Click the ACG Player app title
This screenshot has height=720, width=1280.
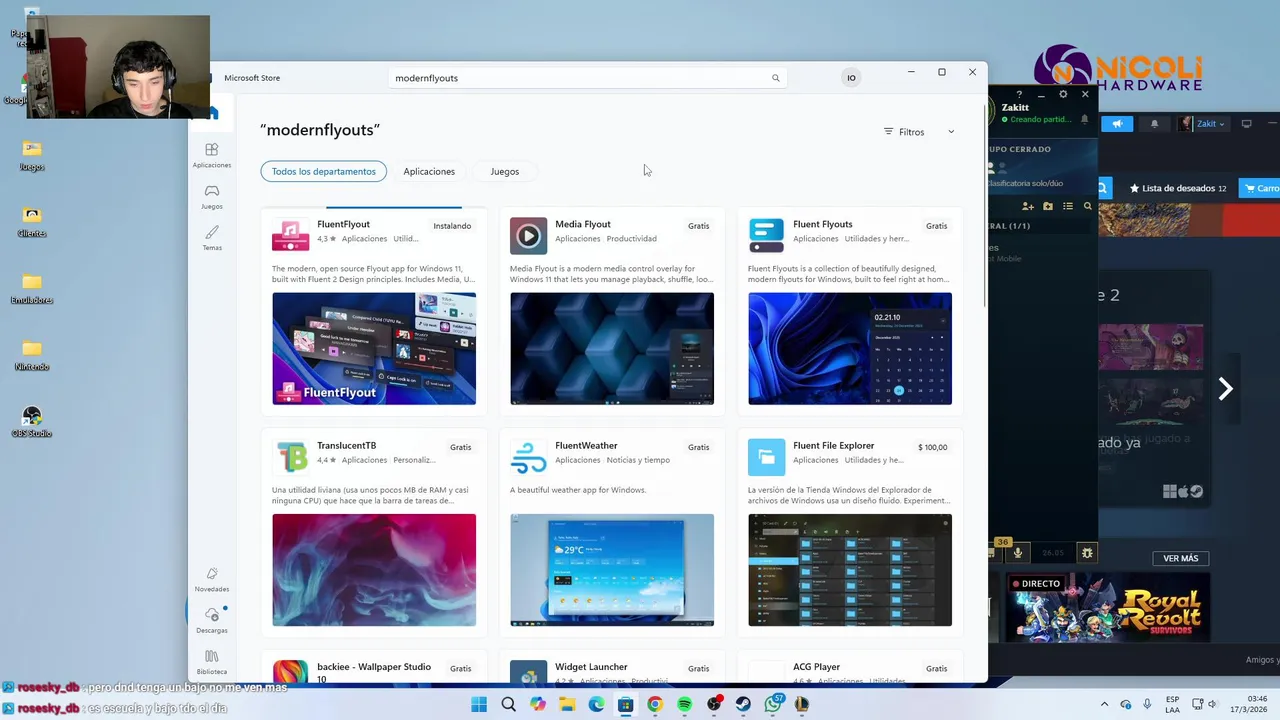(x=816, y=667)
